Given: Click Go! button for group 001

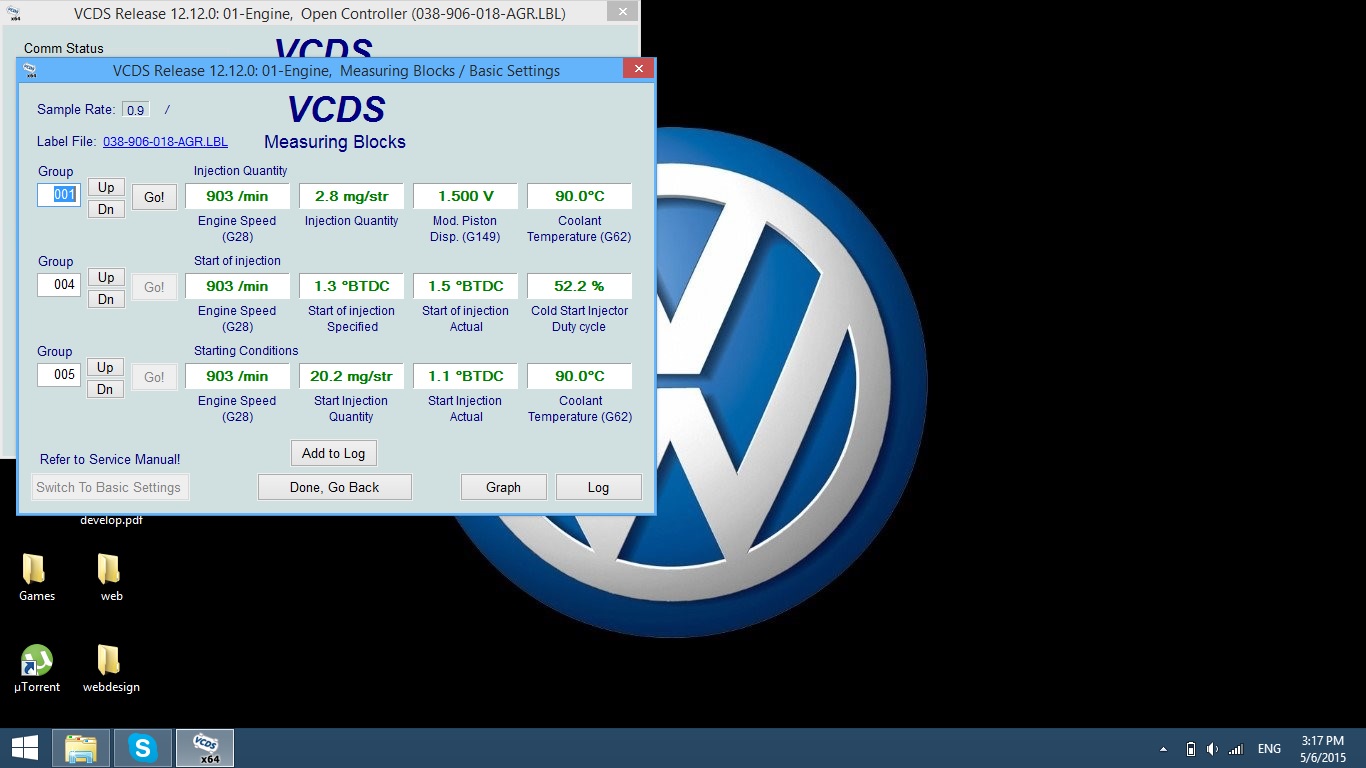Looking at the screenshot, I should (154, 197).
